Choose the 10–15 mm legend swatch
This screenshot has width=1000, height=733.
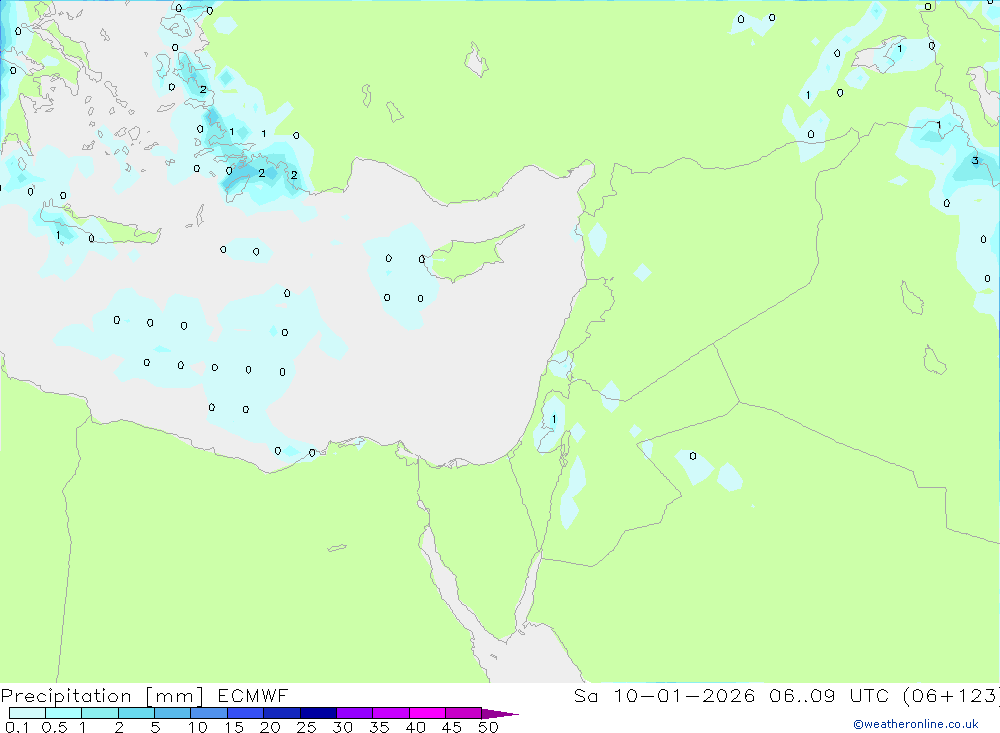[x=209, y=713]
